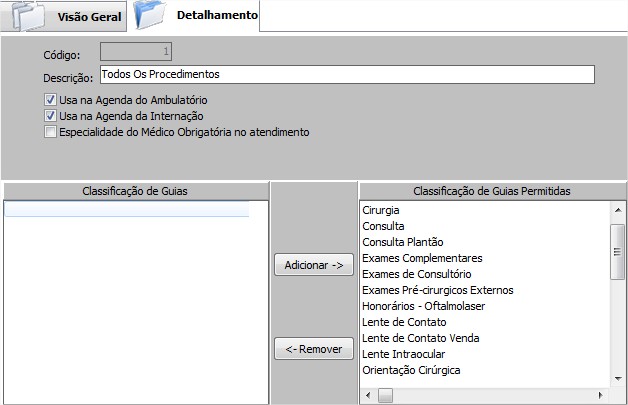Image resolution: width=628 pixels, height=405 pixels.
Task: Click the Descrição text field
Action: click(346, 75)
